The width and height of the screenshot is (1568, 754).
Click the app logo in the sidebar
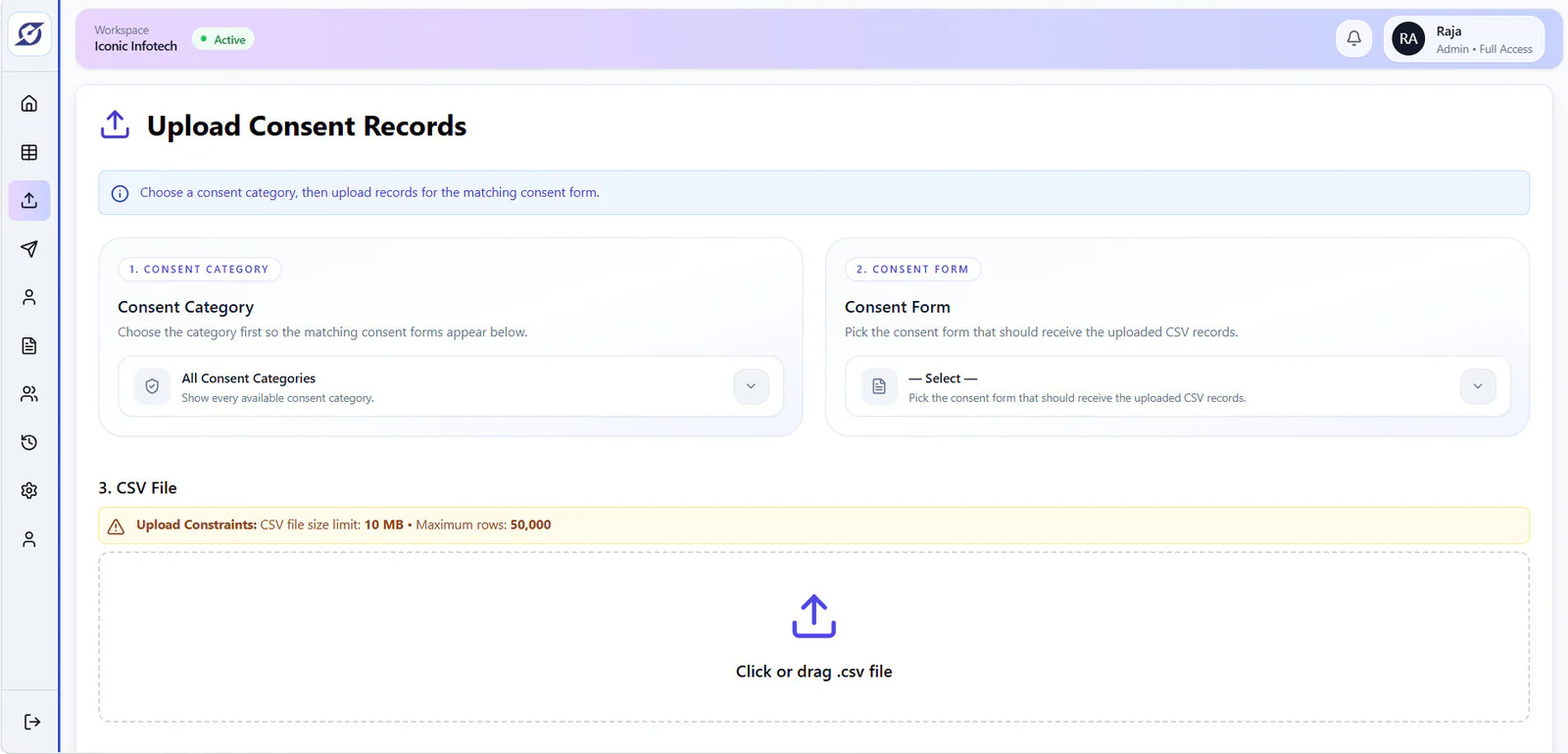pyautogui.click(x=29, y=34)
